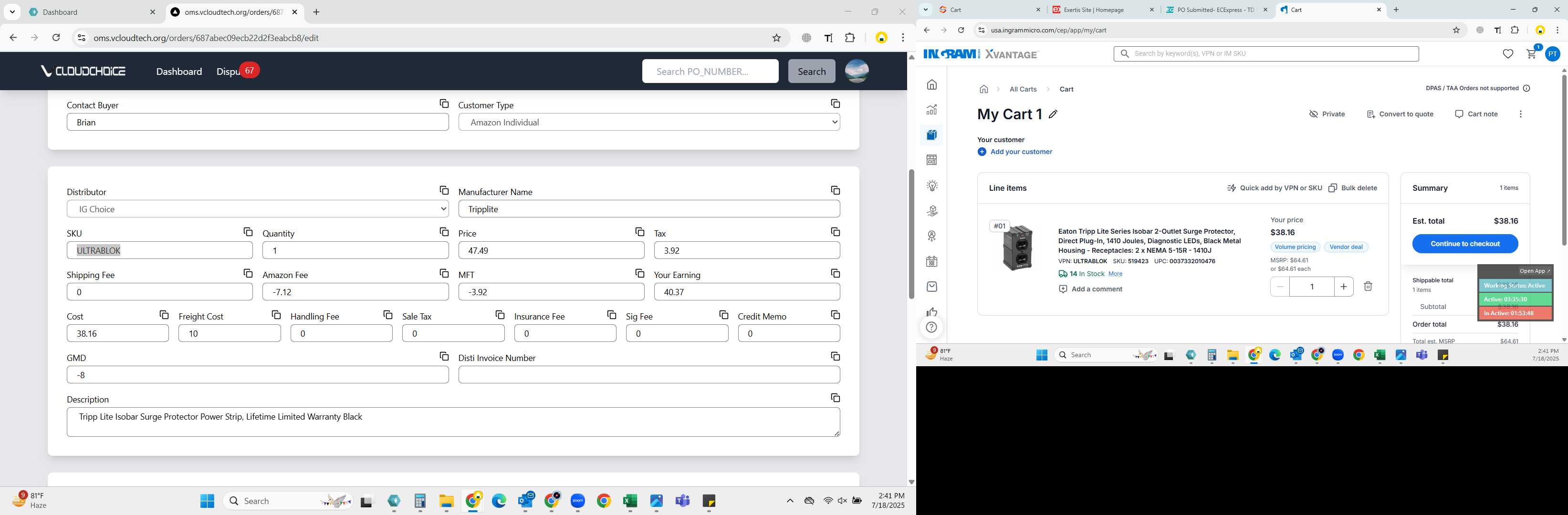This screenshot has width=1568, height=515.
Task: Copy the Quantity field value
Action: coord(444,232)
